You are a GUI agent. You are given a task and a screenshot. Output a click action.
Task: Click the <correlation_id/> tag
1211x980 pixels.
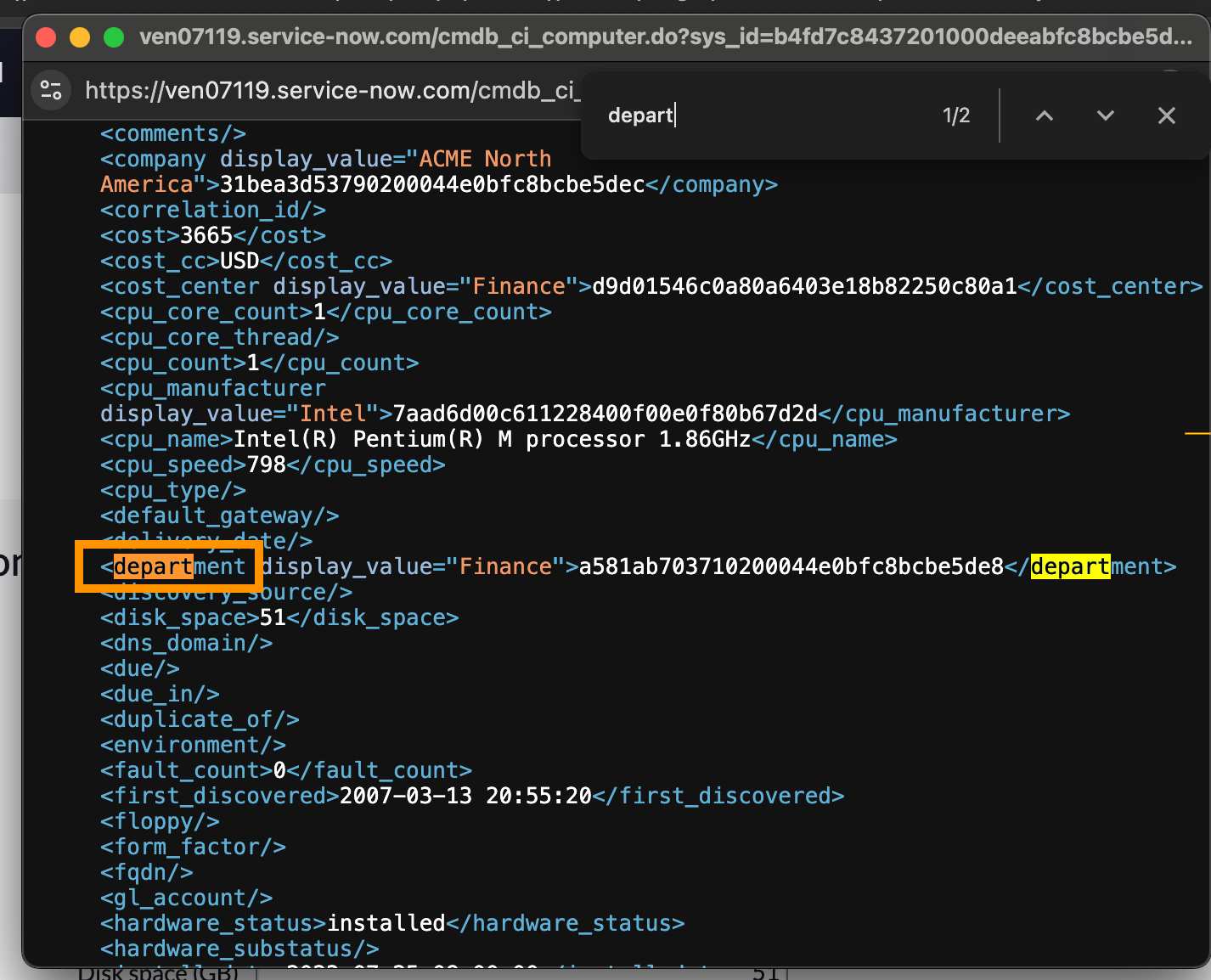tap(213, 210)
